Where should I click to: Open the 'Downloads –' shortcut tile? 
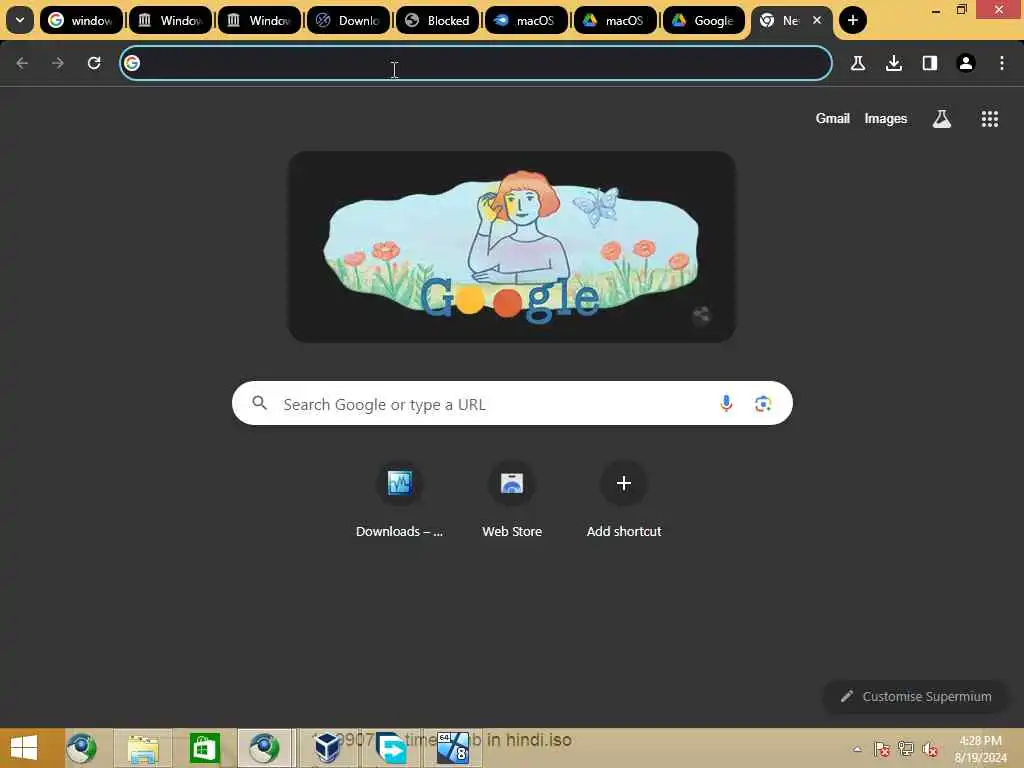coord(400,501)
